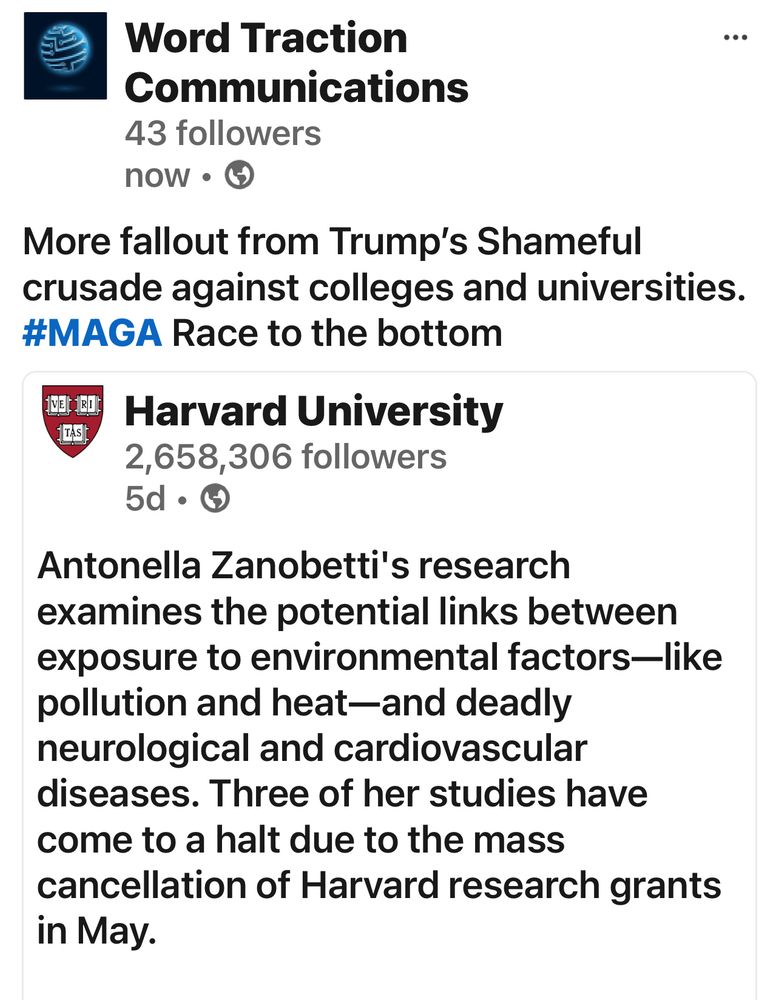Click the 'now' post timestamp

[158, 175]
